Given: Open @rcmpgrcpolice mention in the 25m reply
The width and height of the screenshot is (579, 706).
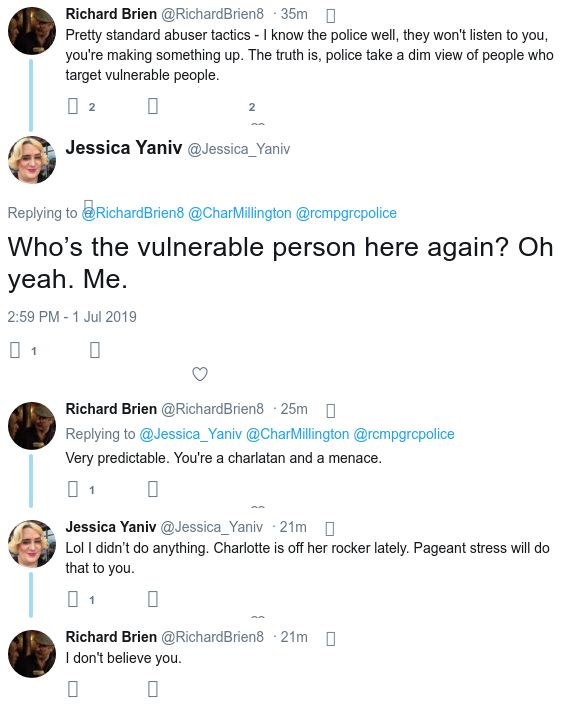Looking at the screenshot, I should (x=404, y=434).
